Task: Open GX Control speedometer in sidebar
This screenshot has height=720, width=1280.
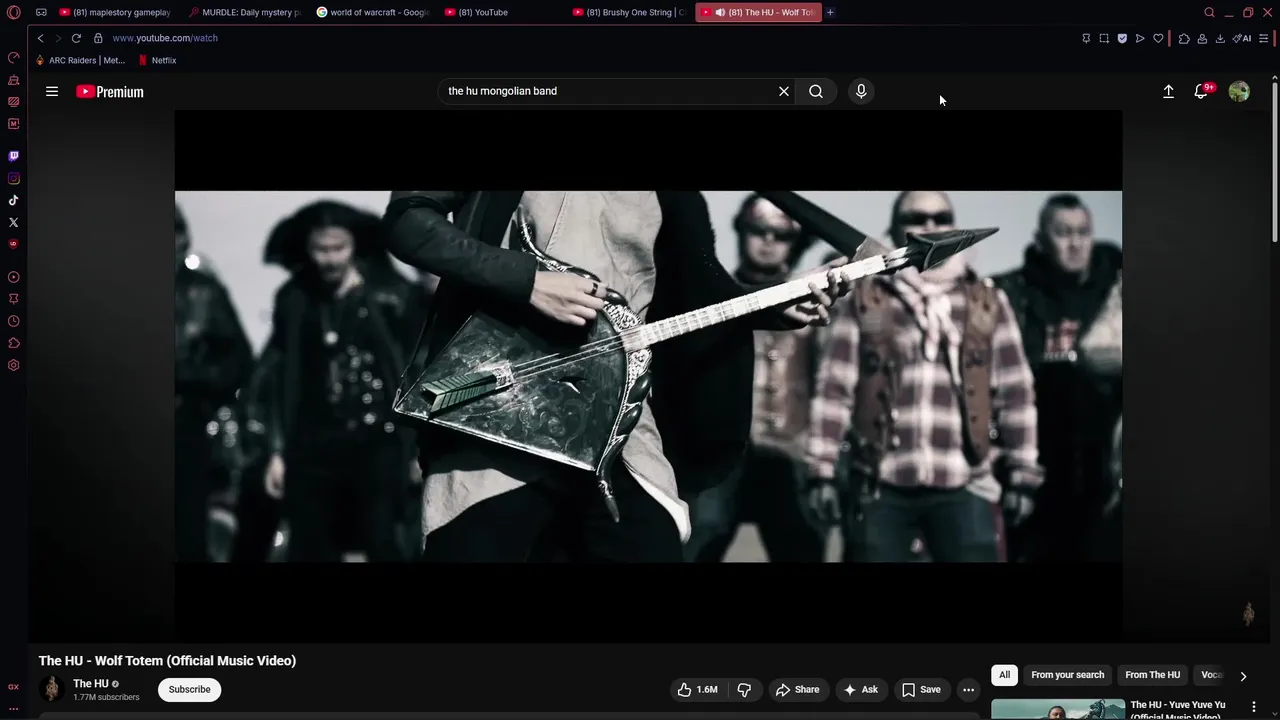Action: click(x=13, y=57)
